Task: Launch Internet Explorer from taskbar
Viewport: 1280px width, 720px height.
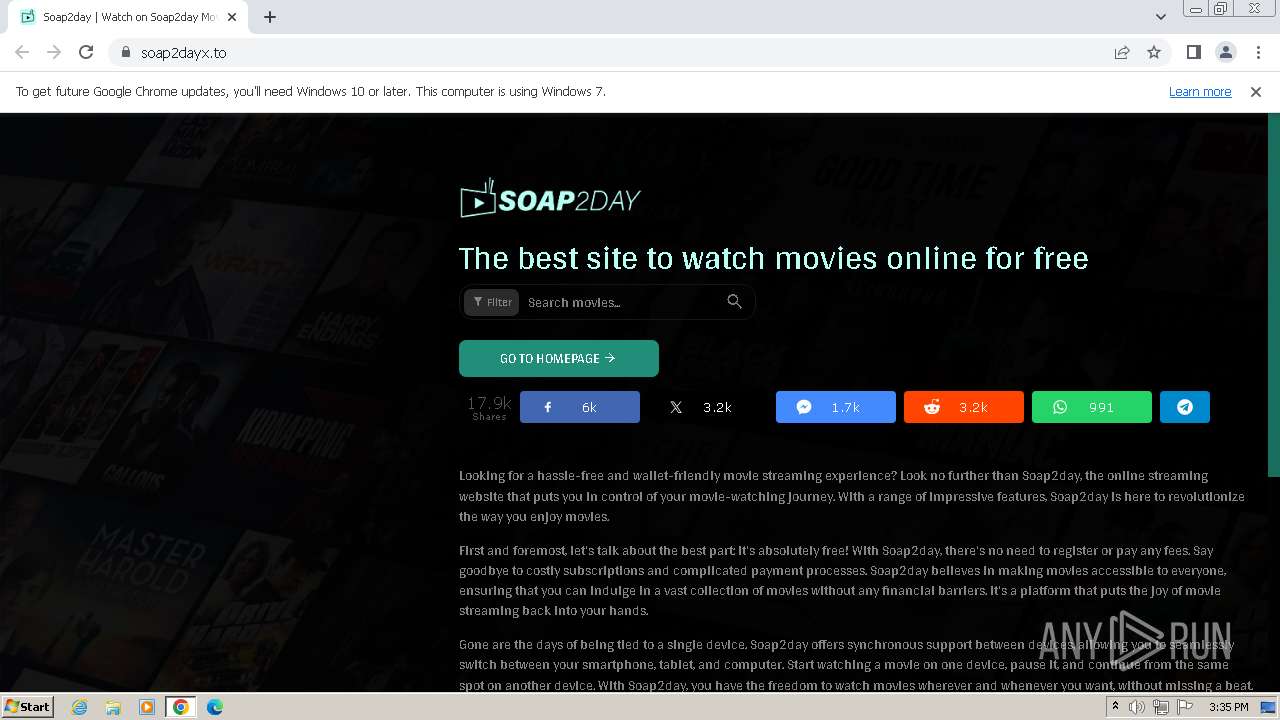Action: click(x=79, y=707)
